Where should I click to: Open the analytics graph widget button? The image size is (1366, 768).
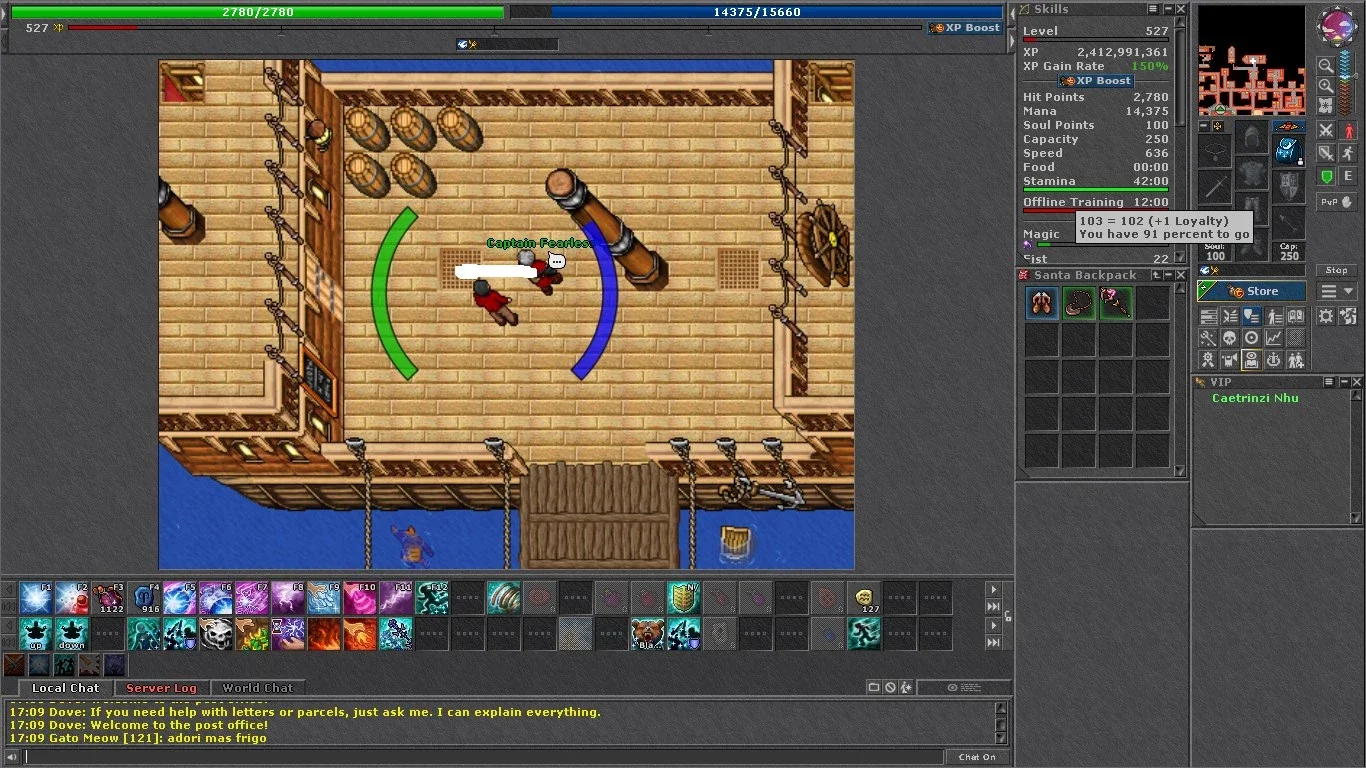tap(1274, 338)
